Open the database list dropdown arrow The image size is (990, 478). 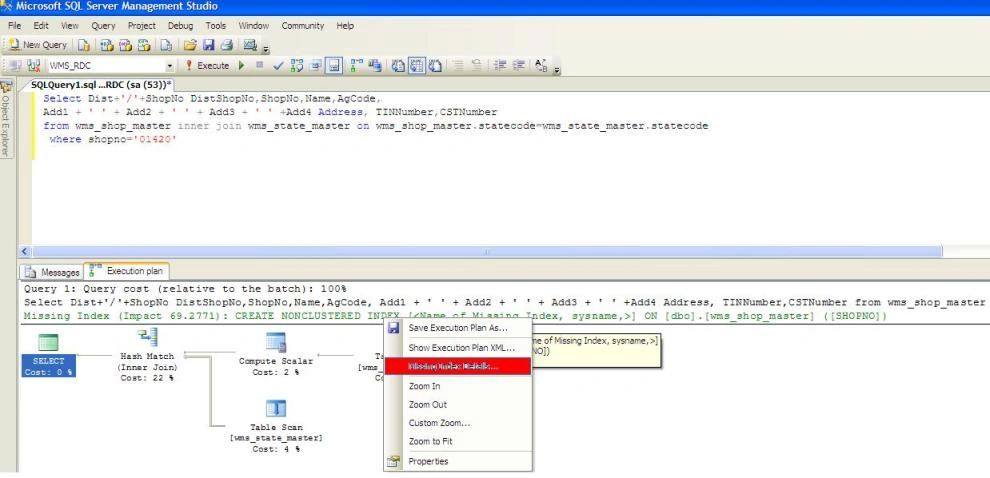pyautogui.click(x=170, y=66)
